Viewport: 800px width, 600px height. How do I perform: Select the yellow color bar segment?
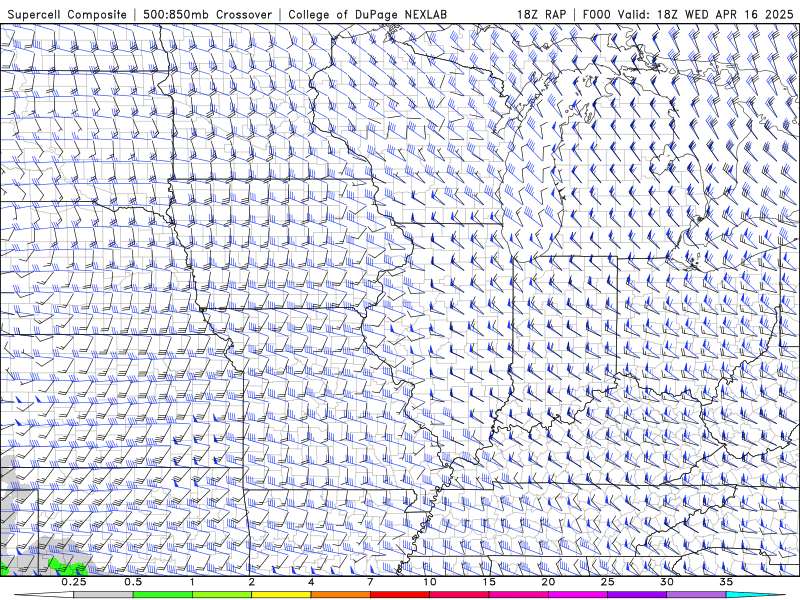281,595
